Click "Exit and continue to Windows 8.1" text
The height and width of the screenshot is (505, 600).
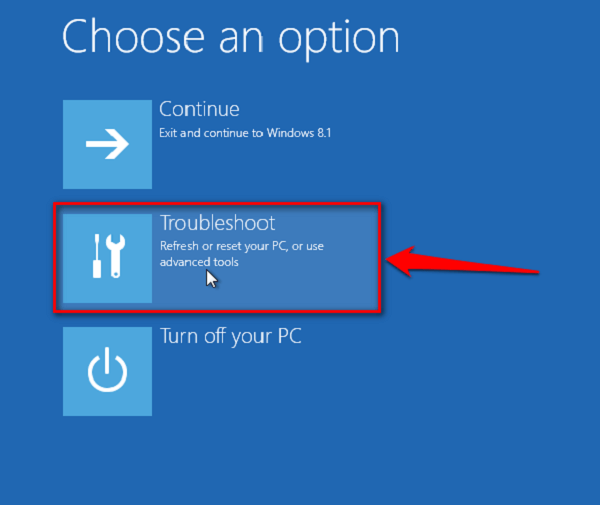point(245,133)
